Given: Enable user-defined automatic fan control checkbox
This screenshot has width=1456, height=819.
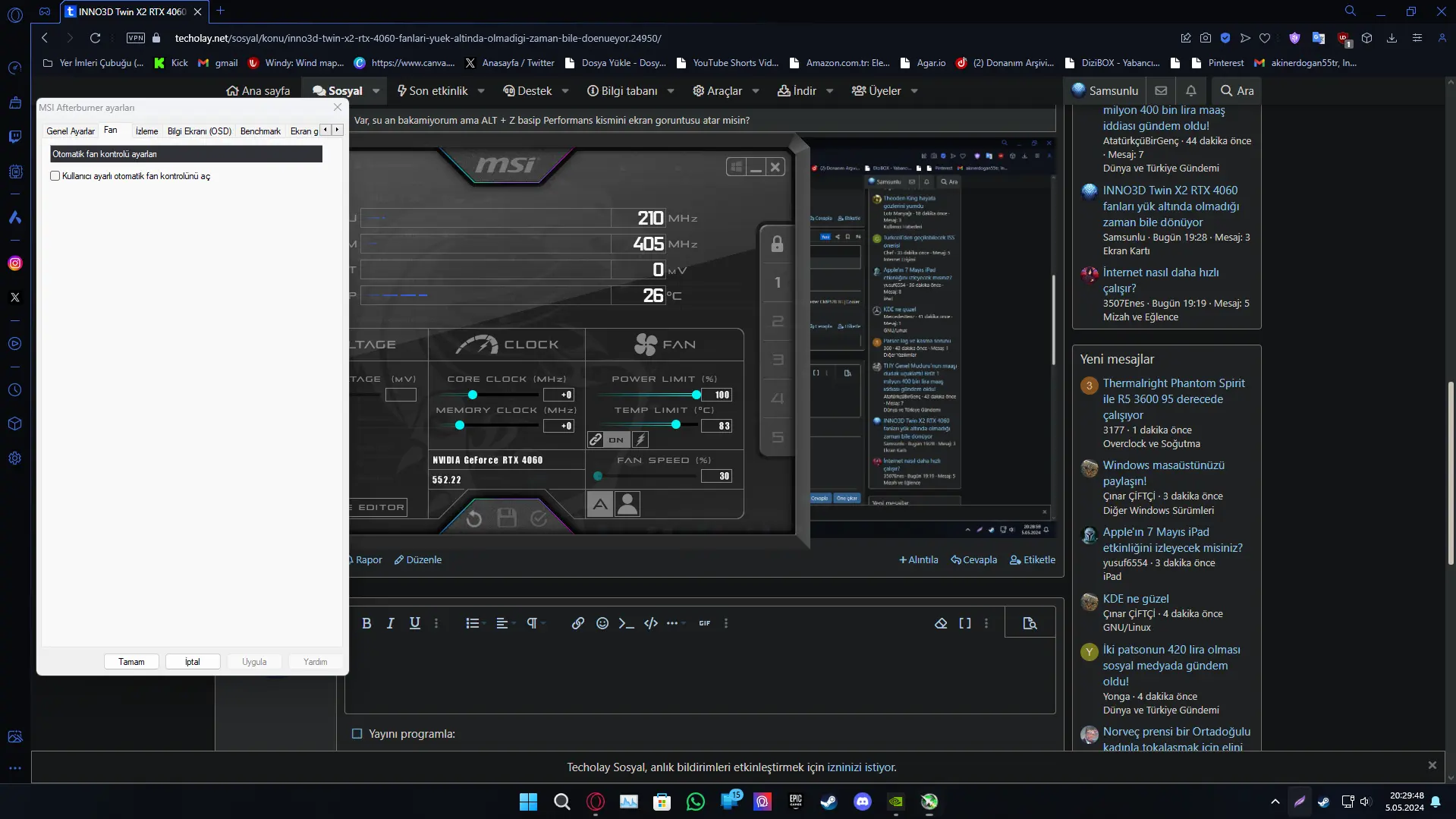Looking at the screenshot, I should (x=55, y=176).
